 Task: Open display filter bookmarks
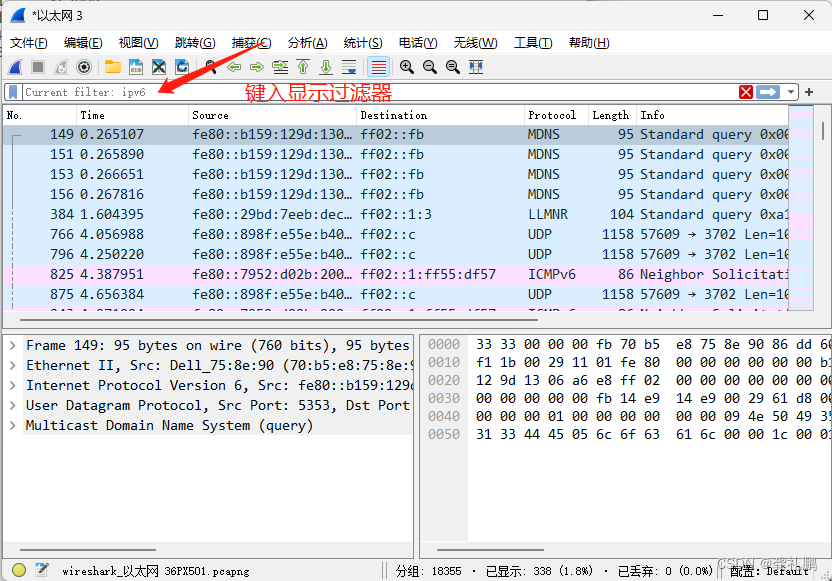[x=13, y=92]
